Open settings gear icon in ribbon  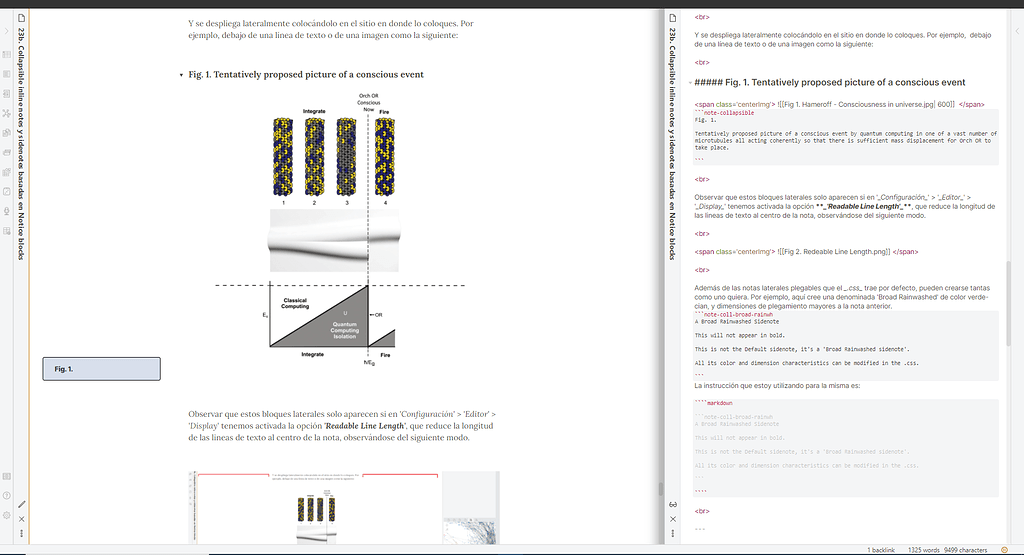pyautogui.click(x=7, y=515)
